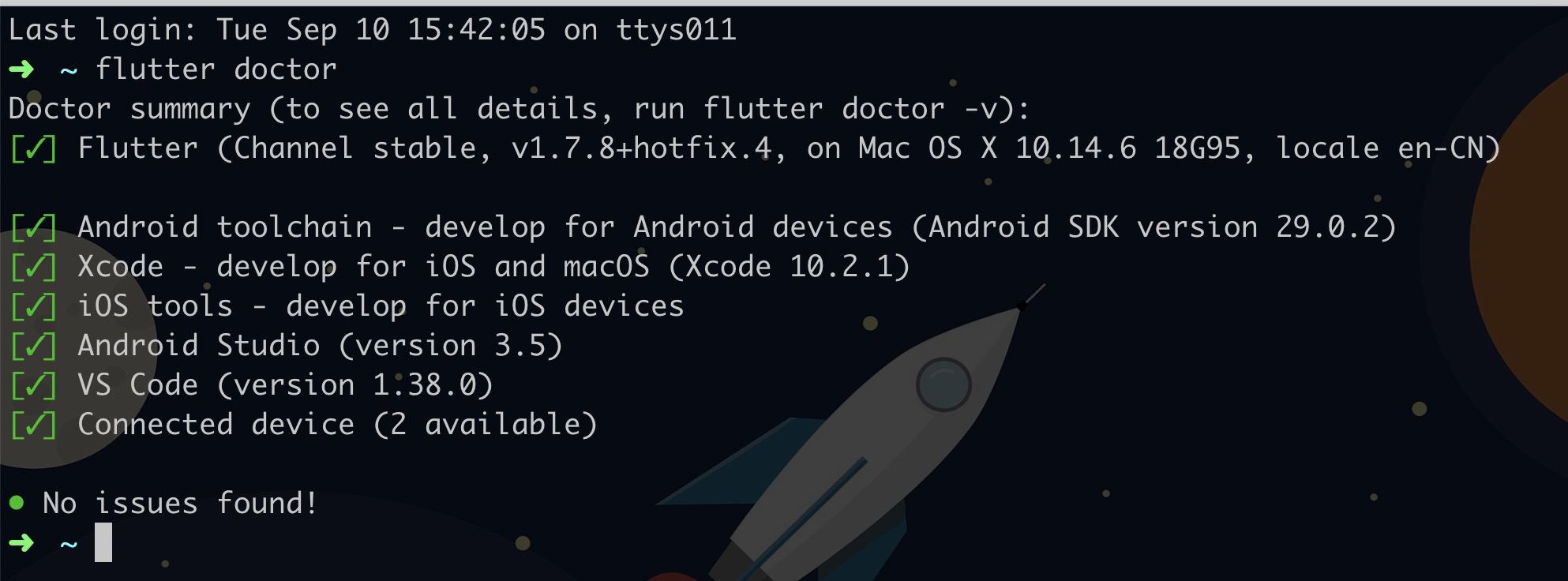This screenshot has height=581, width=1568.
Task: Click the text 'flutter doctor' command
Action: [216, 69]
